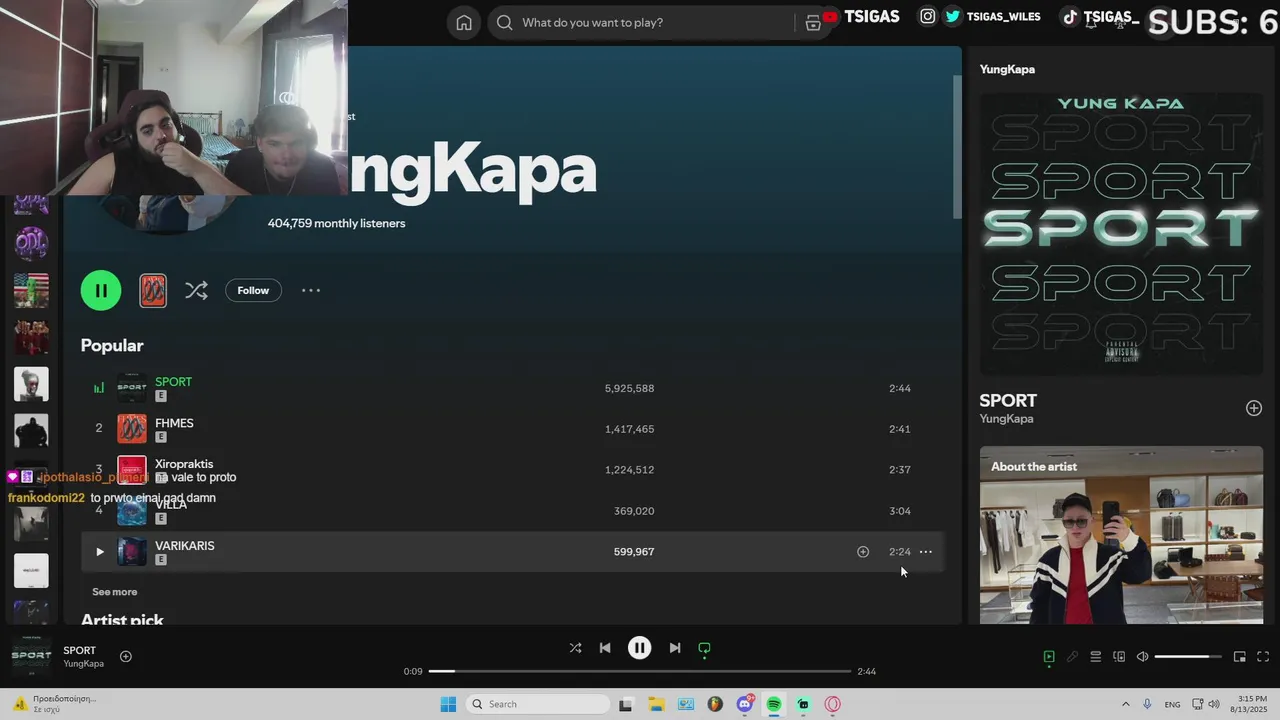
Task: Open the Windows Start menu
Action: point(448,704)
